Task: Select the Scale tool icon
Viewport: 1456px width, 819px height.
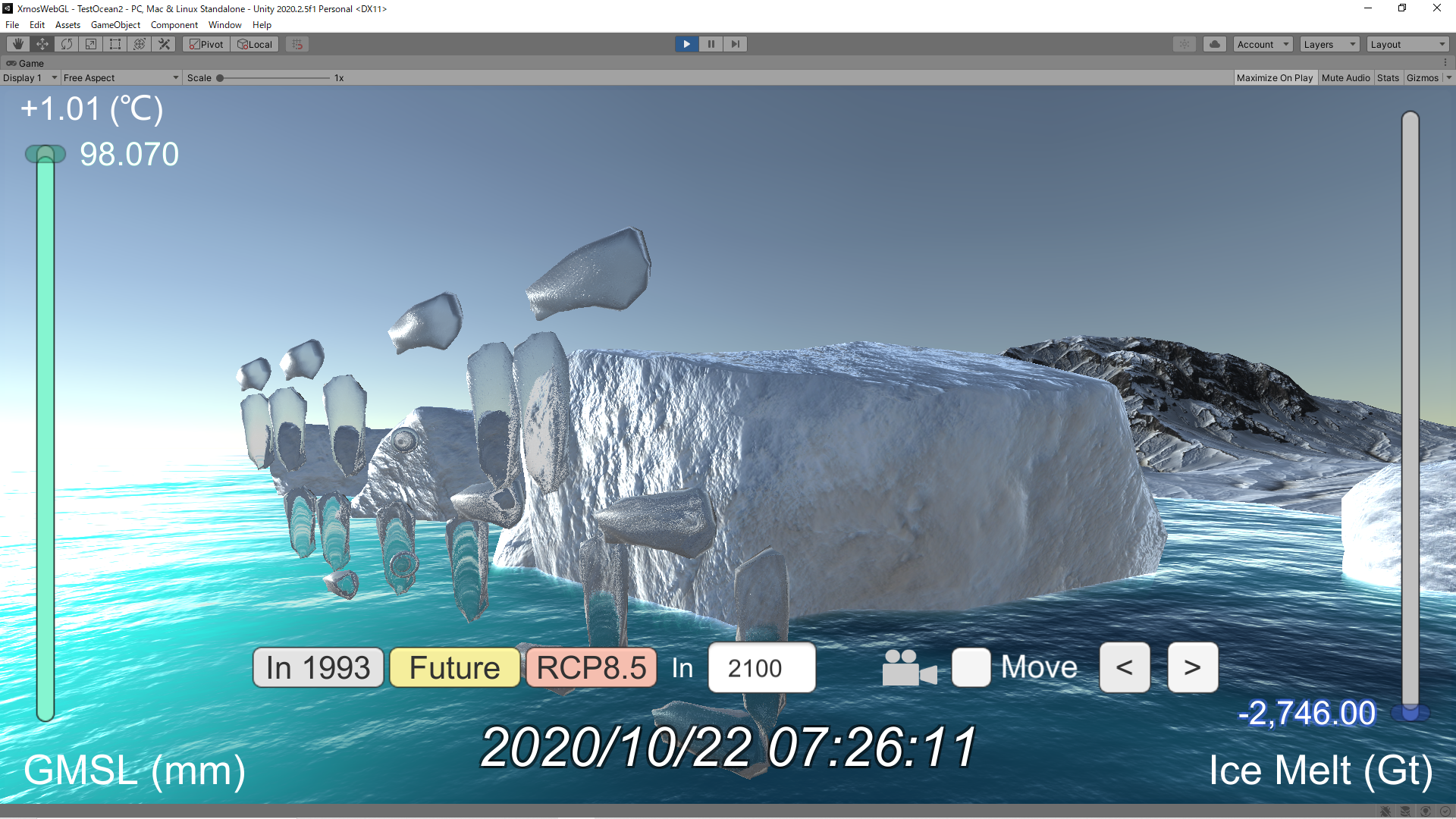Action: pyautogui.click(x=91, y=44)
